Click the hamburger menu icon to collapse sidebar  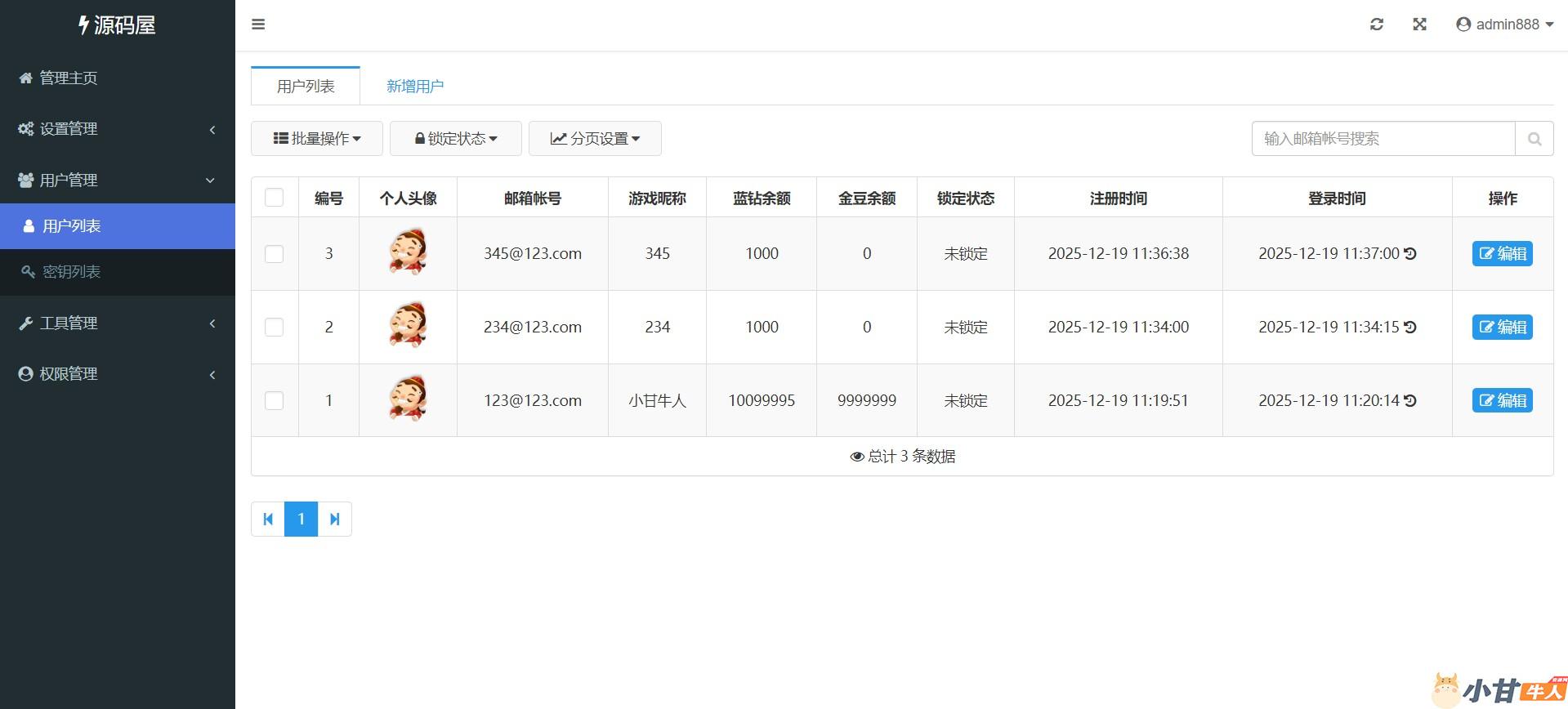258,25
